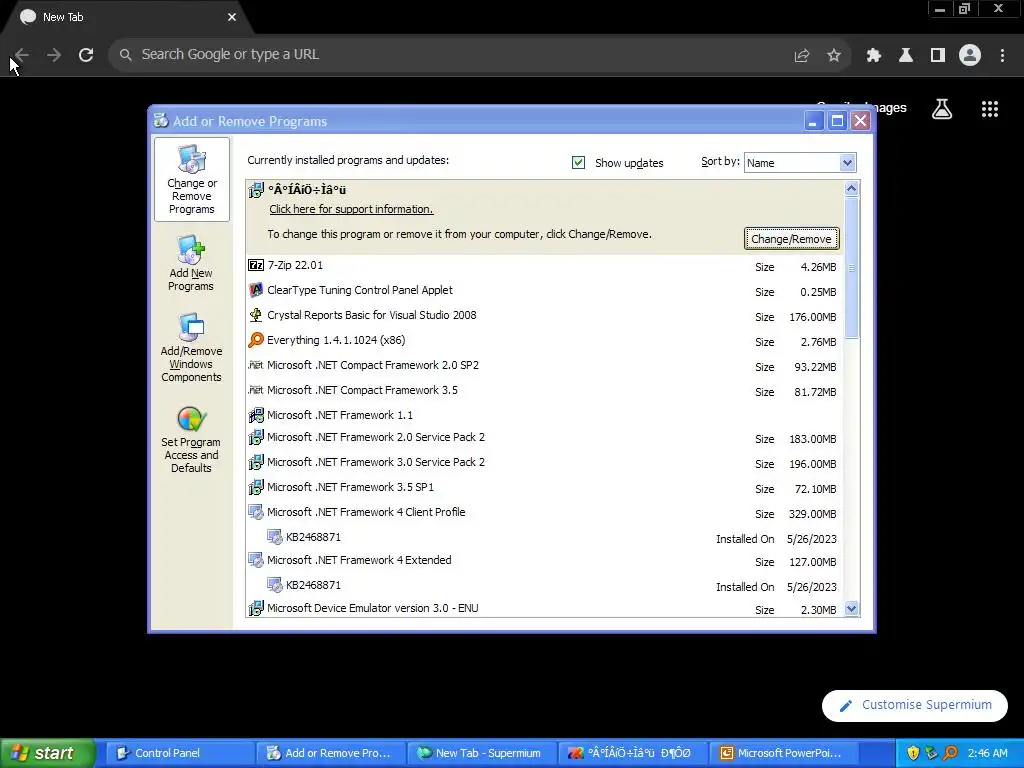Select Crystal Reports Basic icon
This screenshot has width=1024, height=768.
pyautogui.click(x=256, y=315)
